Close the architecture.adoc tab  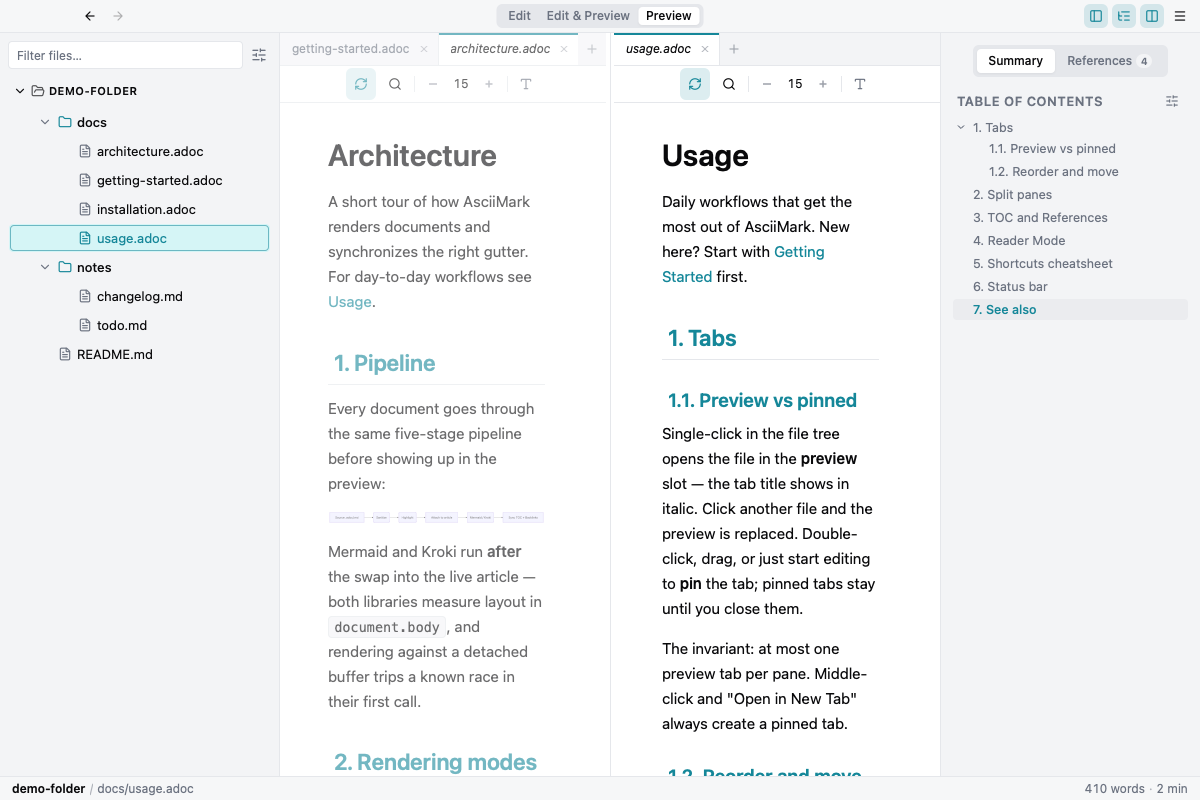pyautogui.click(x=564, y=49)
